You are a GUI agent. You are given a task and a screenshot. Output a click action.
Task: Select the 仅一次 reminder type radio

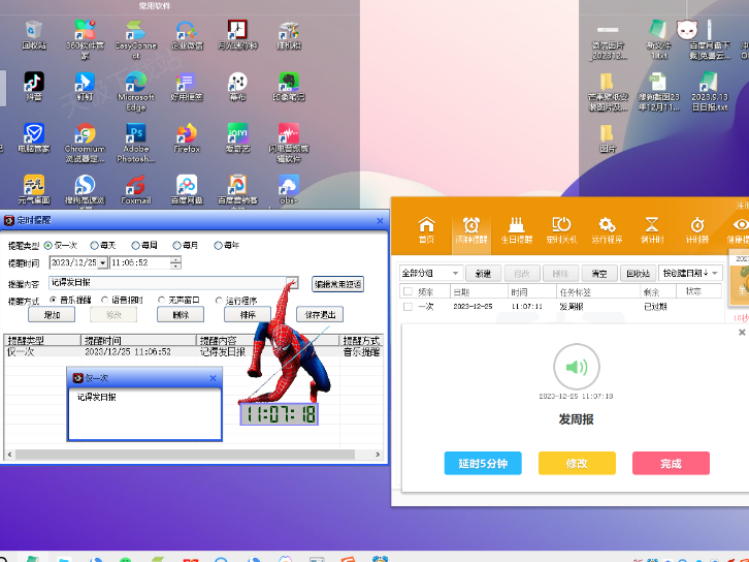click(x=48, y=245)
